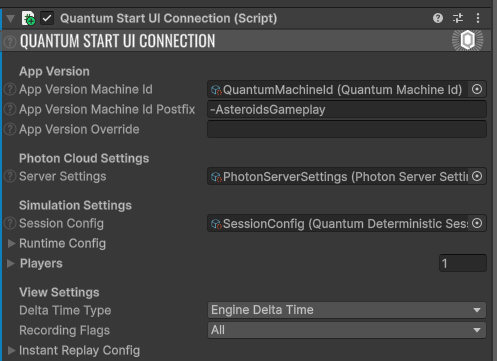The image size is (497, 361).
Task: Click the App Version Machine Id Postfix field
Action: [347, 109]
